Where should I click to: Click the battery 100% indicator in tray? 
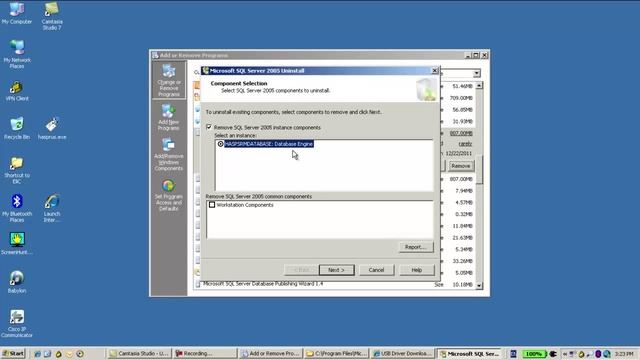533,354
